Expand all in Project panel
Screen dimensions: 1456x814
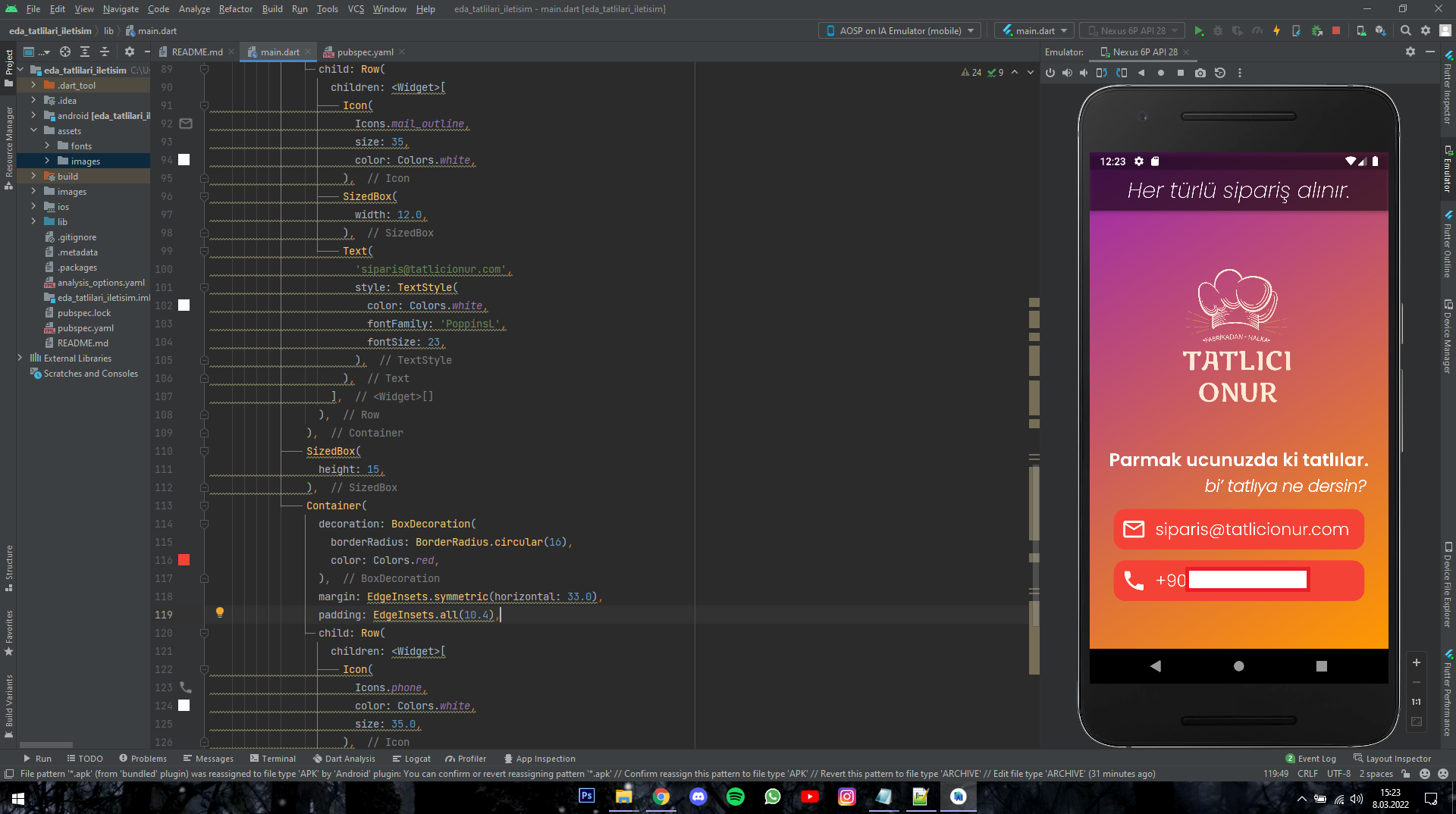(x=85, y=52)
